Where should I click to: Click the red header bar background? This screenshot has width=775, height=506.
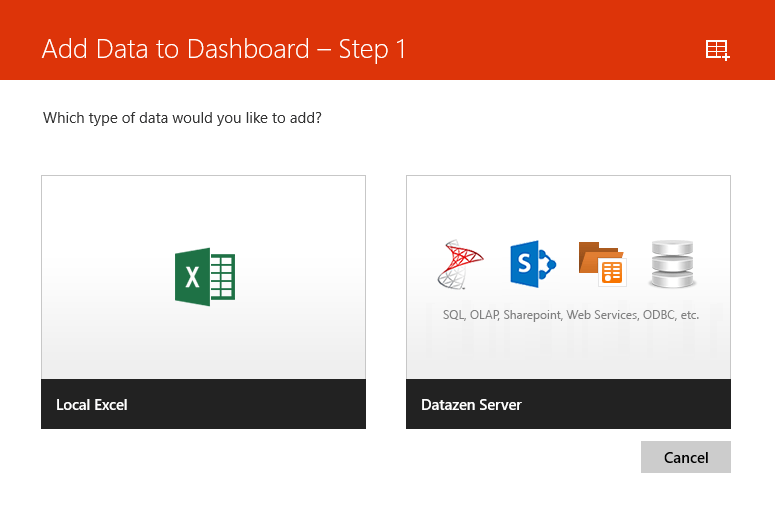560,40
